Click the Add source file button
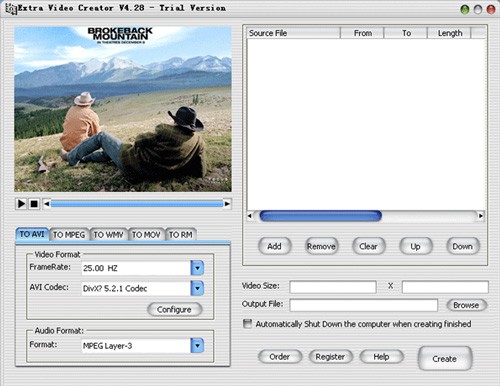This screenshot has width=500, height=386. (274, 246)
